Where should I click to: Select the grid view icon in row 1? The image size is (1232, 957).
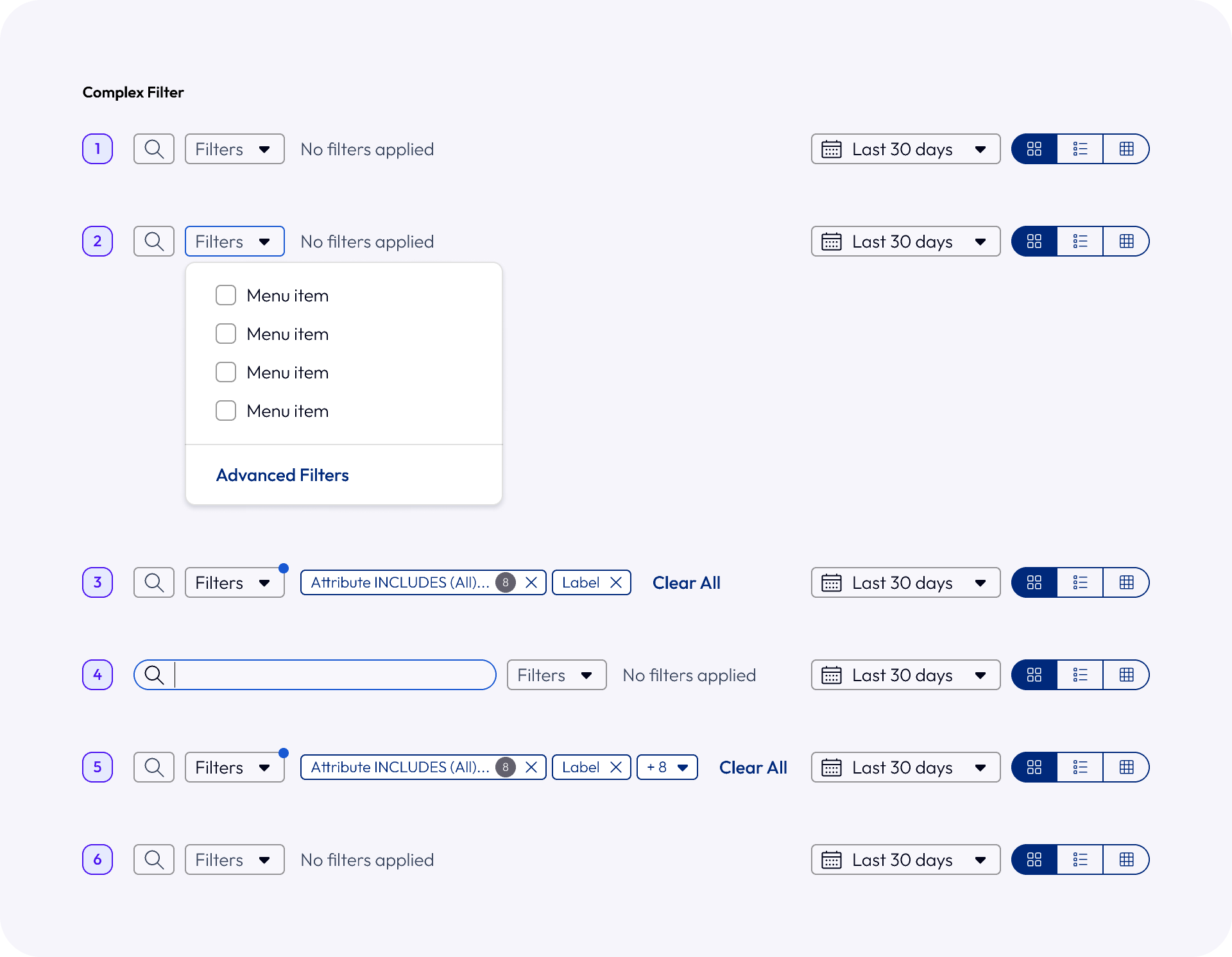coord(1034,149)
